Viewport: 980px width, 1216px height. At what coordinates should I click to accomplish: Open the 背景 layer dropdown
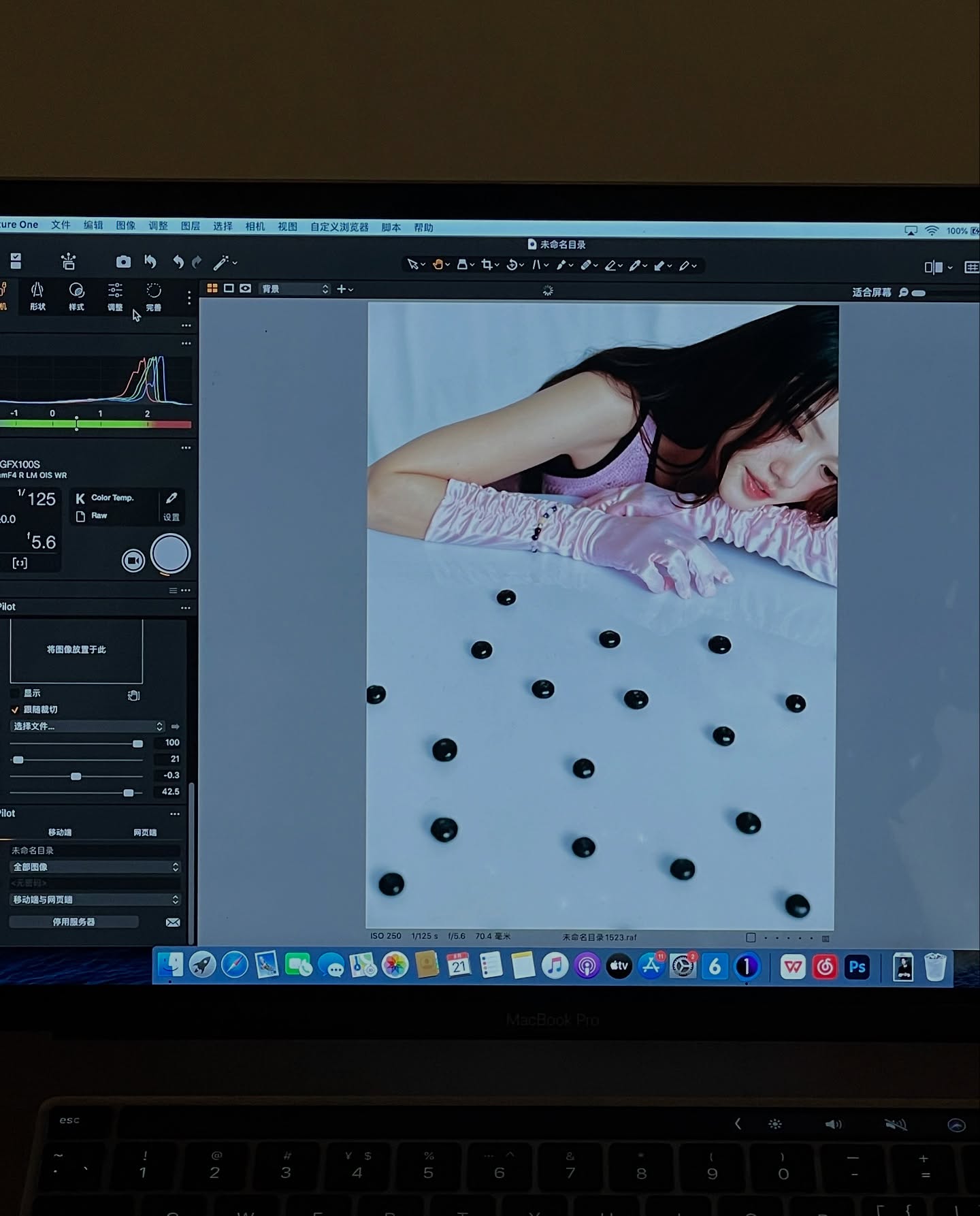pos(295,289)
